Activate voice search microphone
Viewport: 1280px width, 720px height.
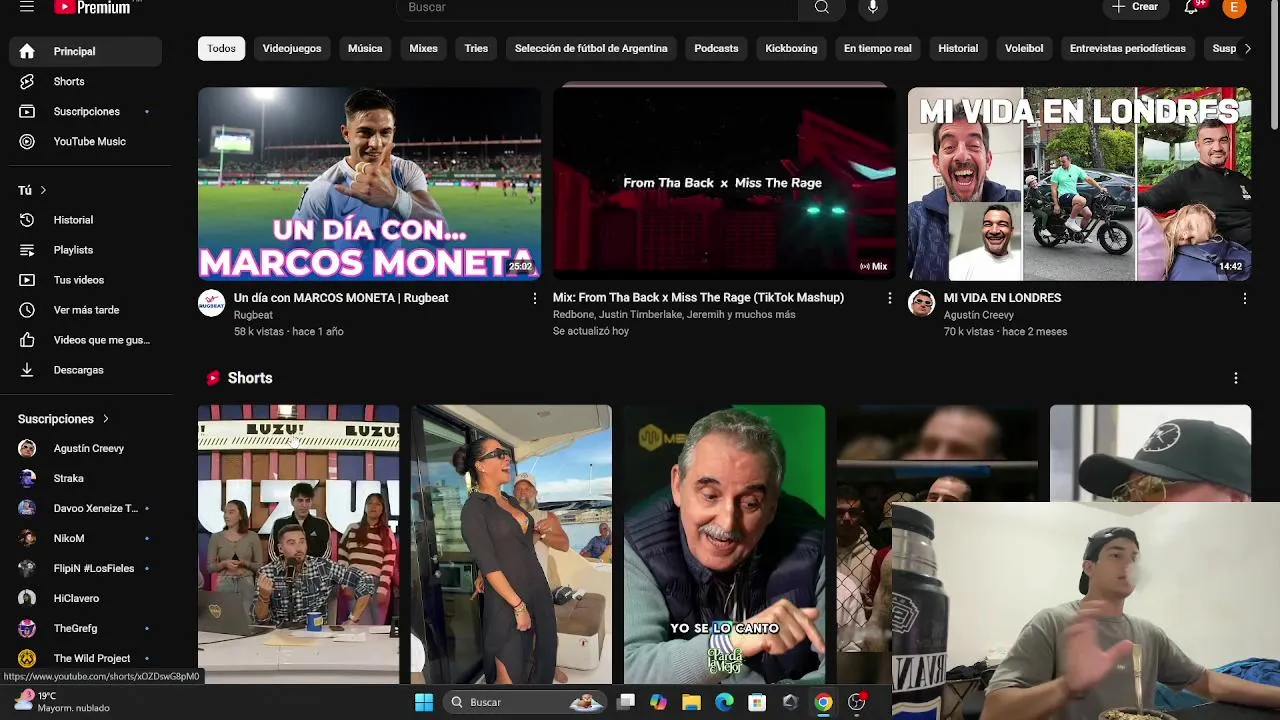[x=873, y=7]
